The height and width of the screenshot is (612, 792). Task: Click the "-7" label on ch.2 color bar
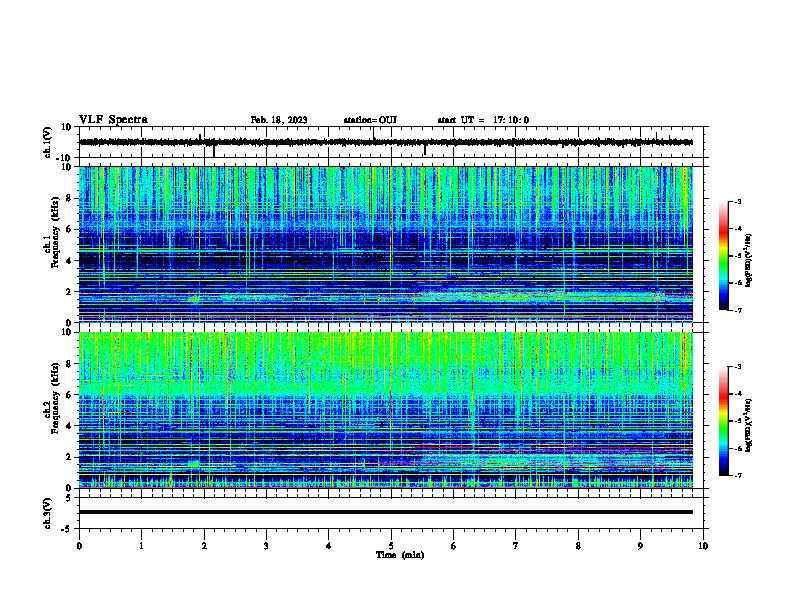pyautogui.click(x=737, y=475)
